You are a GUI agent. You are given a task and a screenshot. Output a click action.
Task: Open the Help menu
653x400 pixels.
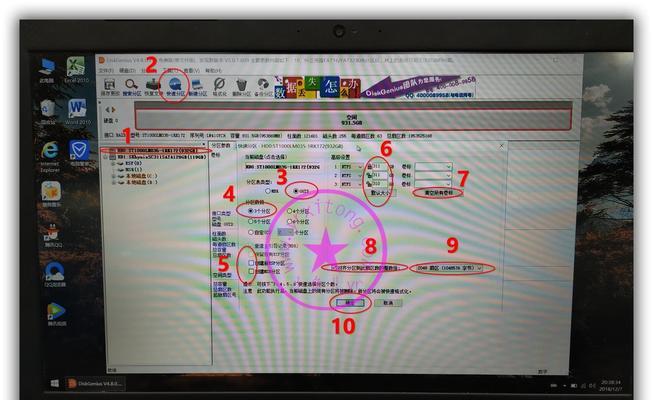213,70
